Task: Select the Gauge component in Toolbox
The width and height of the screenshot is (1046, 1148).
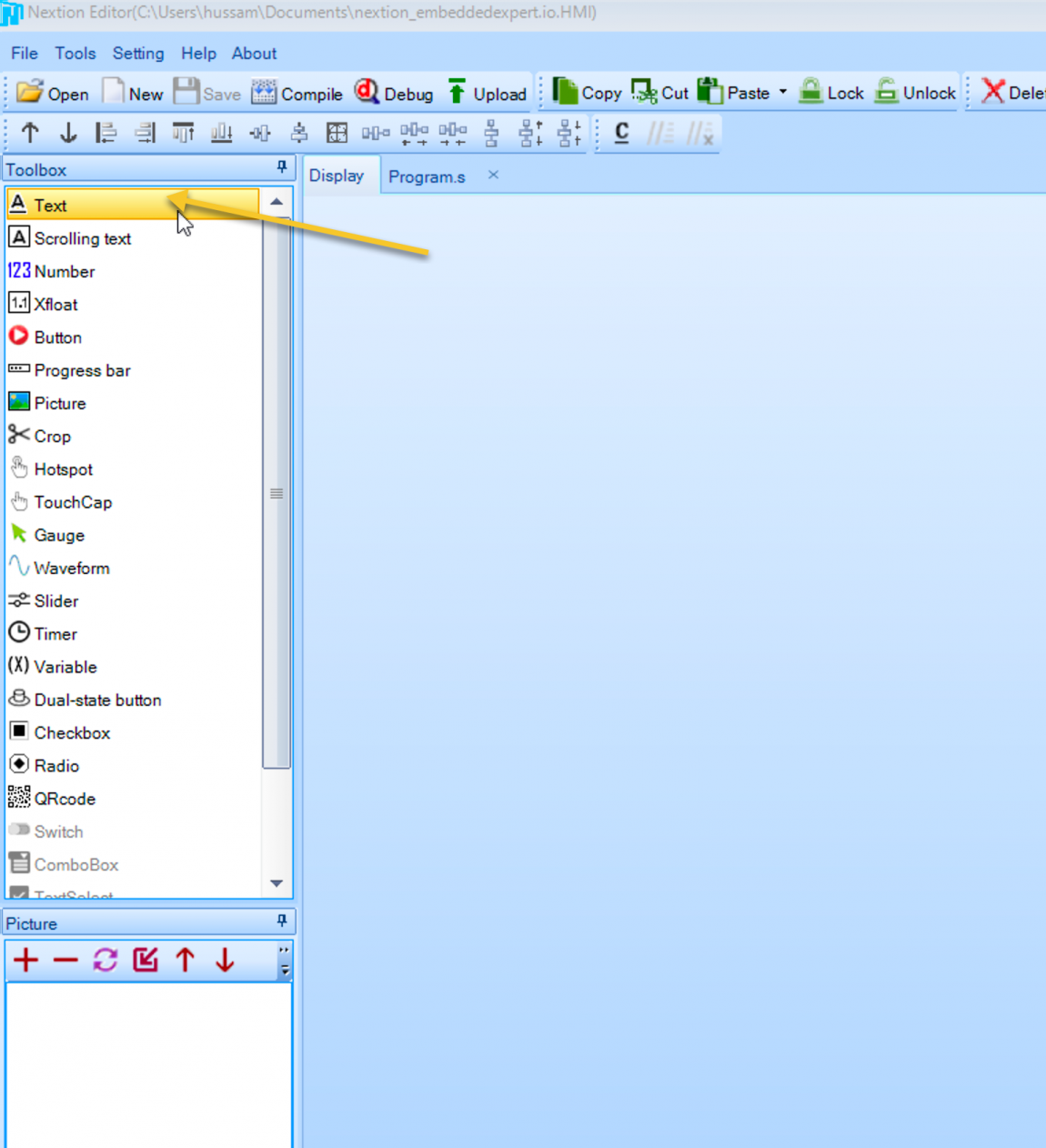Action: pos(58,535)
